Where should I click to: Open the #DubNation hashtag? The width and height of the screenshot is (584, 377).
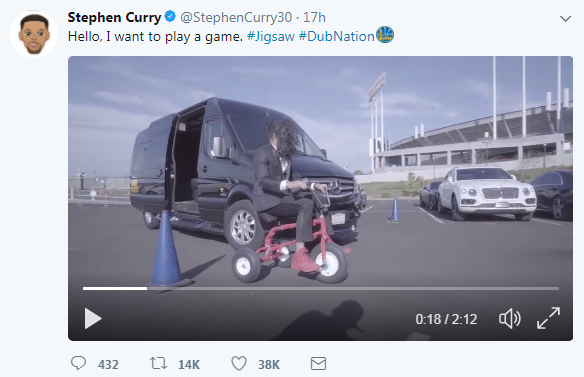[336, 37]
